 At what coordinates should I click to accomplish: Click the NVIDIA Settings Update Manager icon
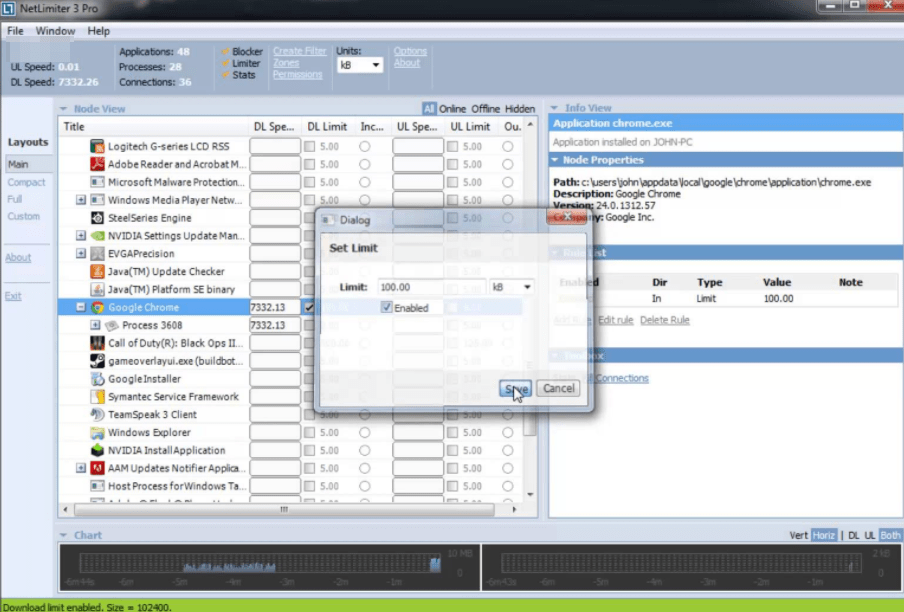point(97,236)
